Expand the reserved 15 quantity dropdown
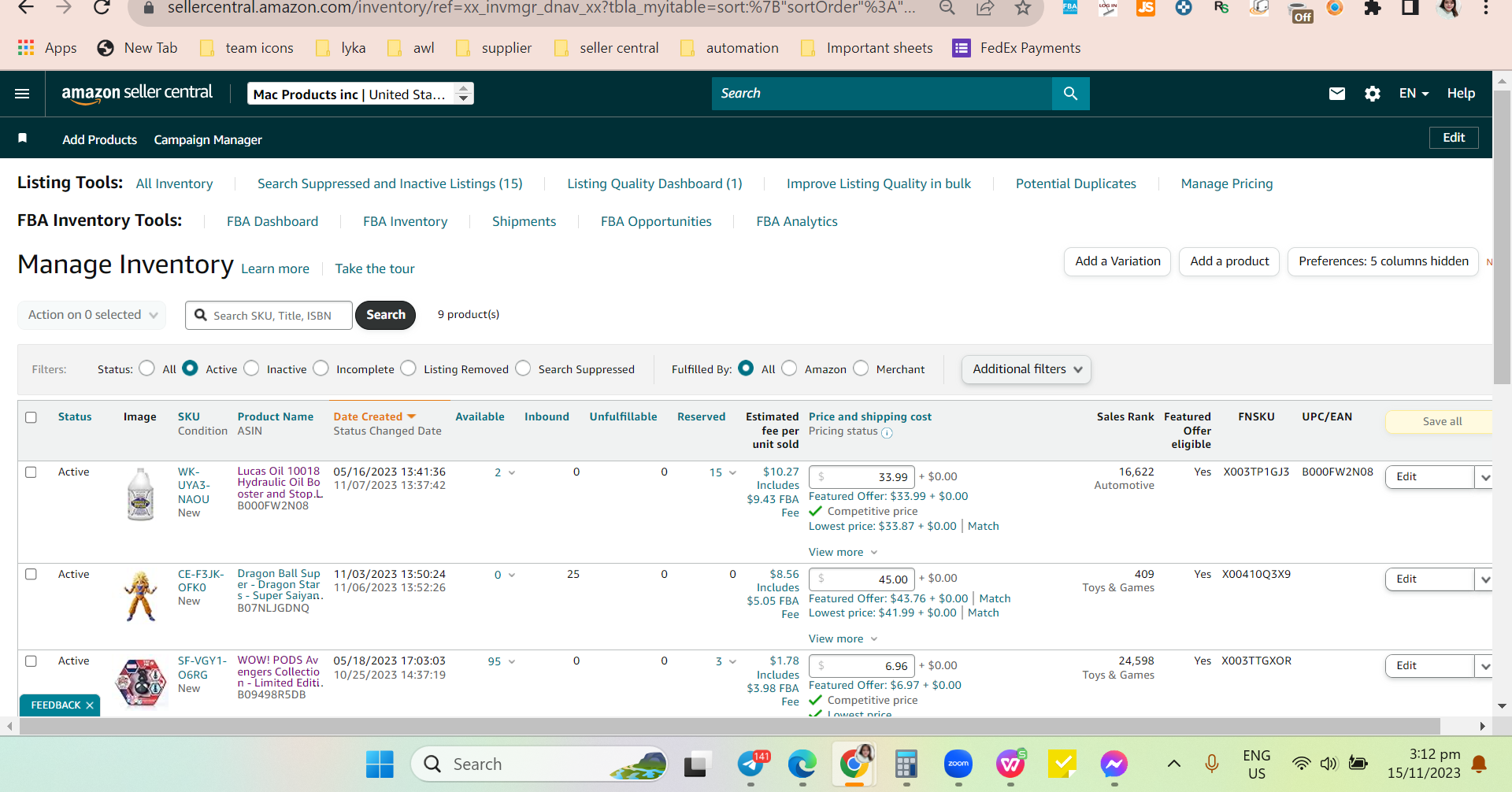The height and width of the screenshot is (792, 1512). (x=723, y=473)
